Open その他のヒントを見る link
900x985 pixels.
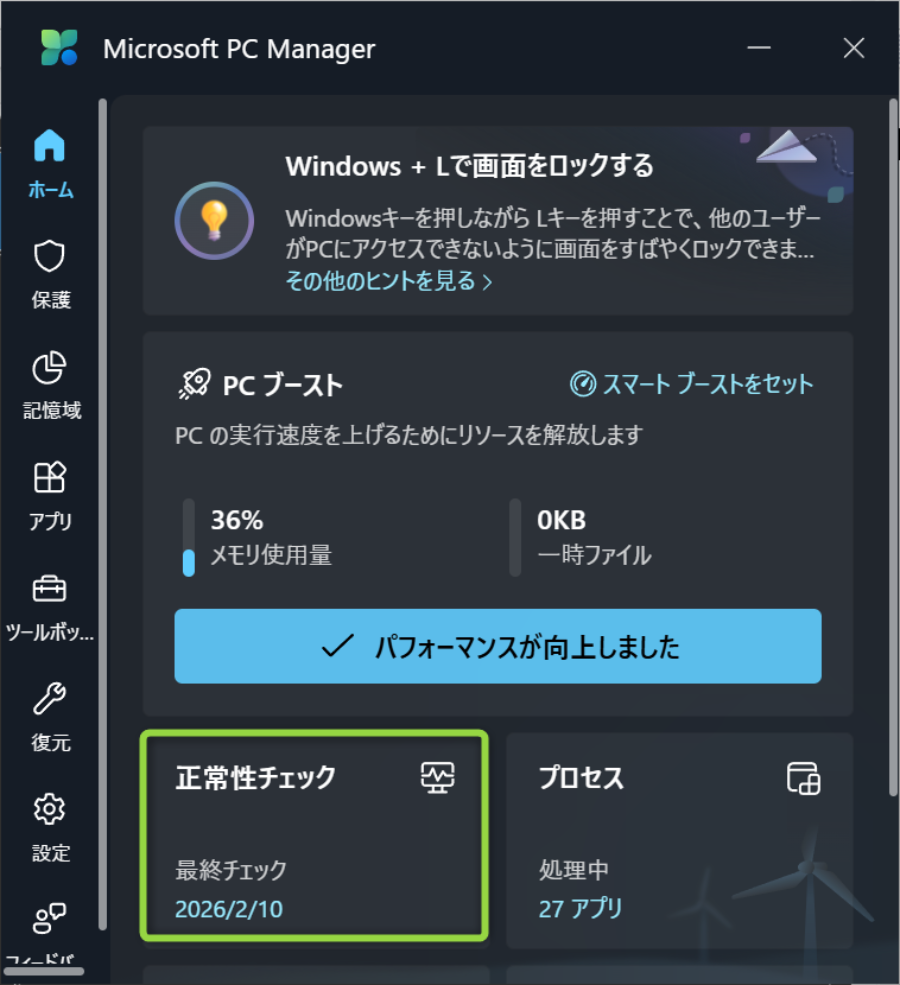pyautogui.click(x=388, y=281)
